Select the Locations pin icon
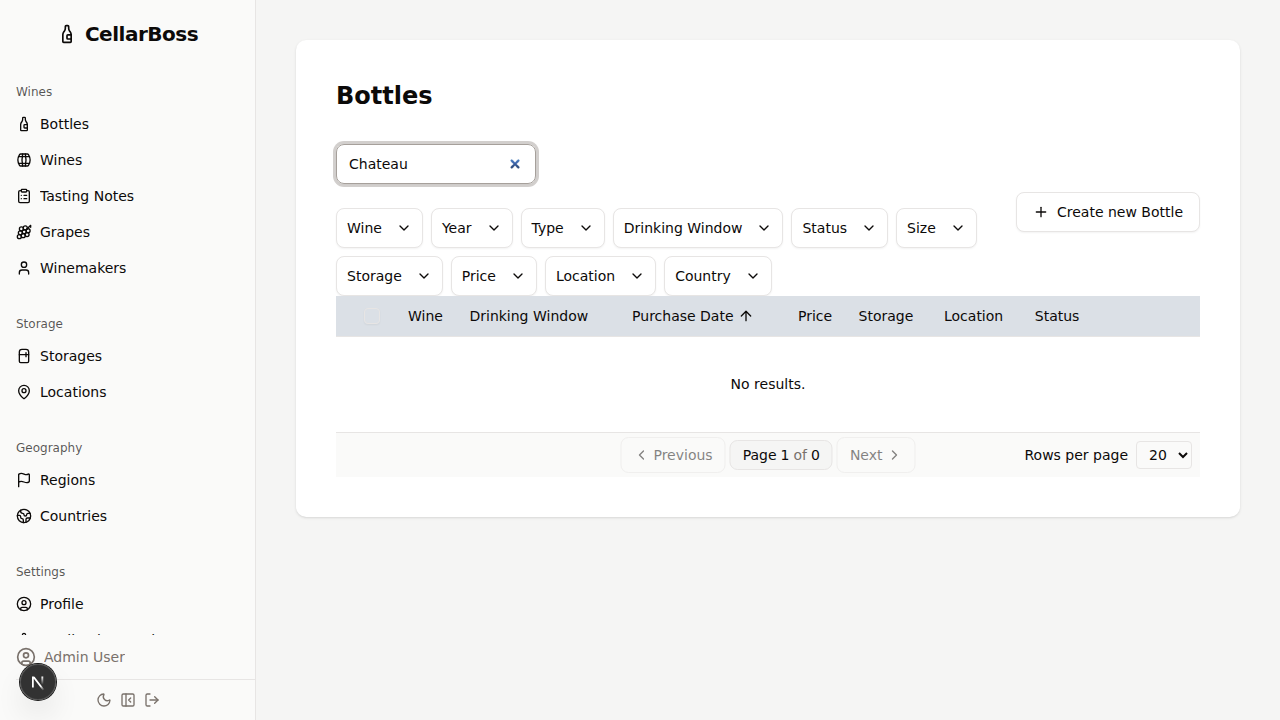Screen dimensions: 1280x720 pyautogui.click(x=24, y=392)
